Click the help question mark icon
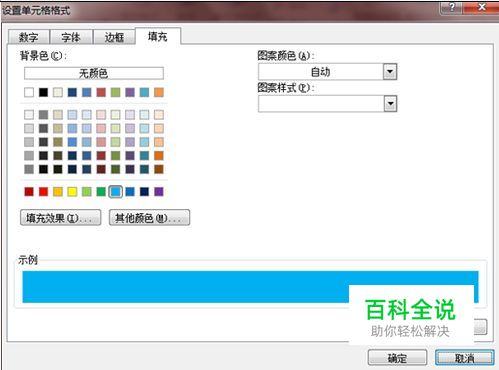This screenshot has width=499, height=370. (x=452, y=7)
